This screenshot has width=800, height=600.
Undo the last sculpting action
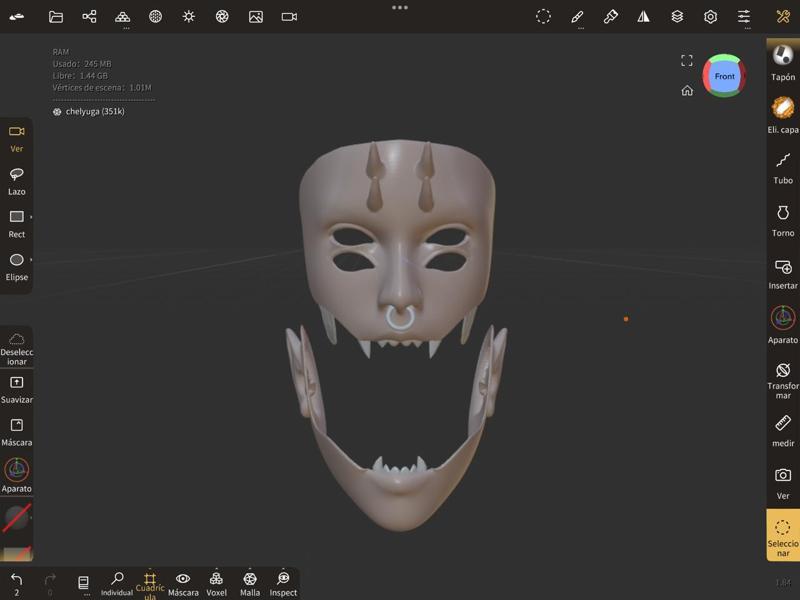16,577
